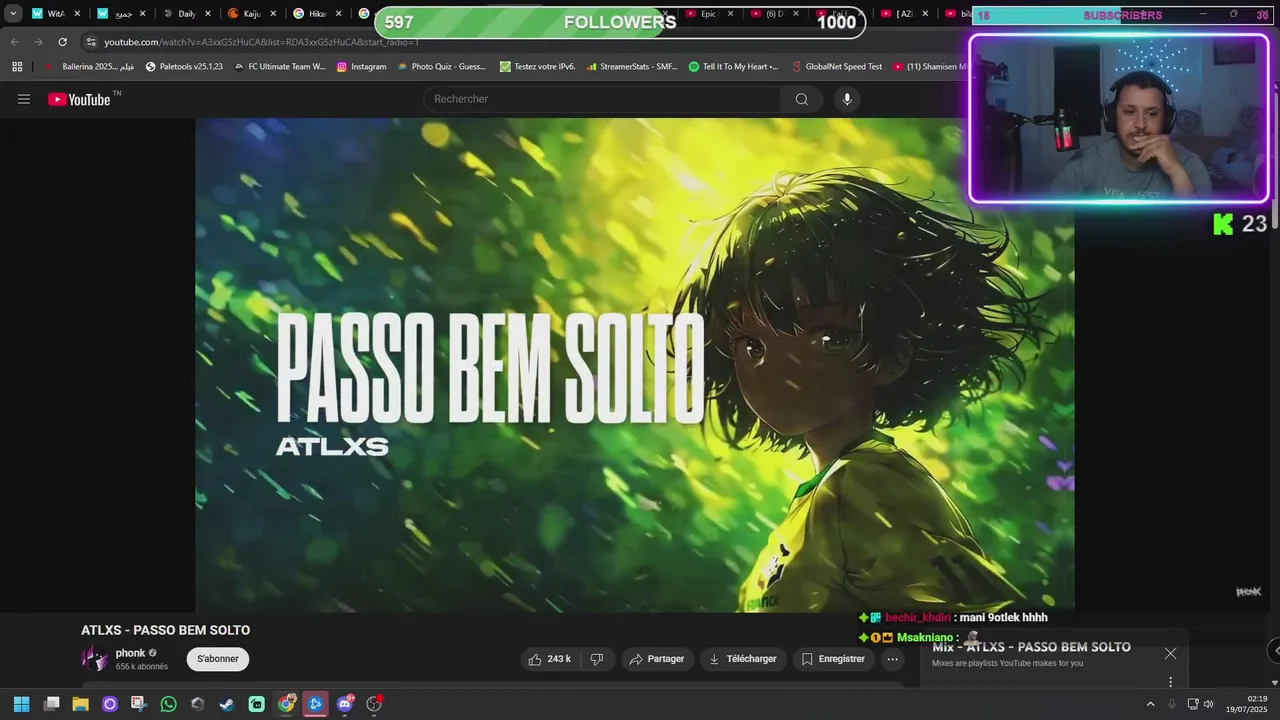Go forward in browser history
The image size is (1280, 720).
[38, 42]
